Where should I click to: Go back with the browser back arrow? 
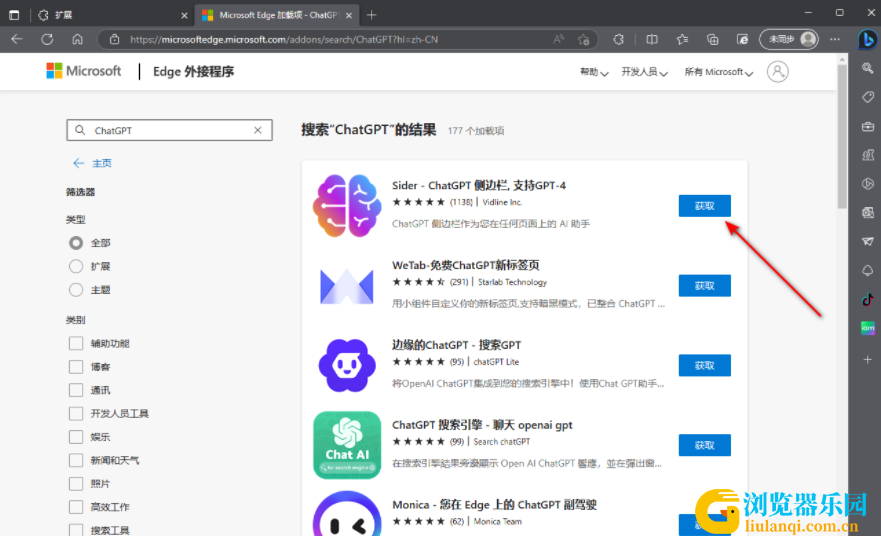tap(17, 39)
